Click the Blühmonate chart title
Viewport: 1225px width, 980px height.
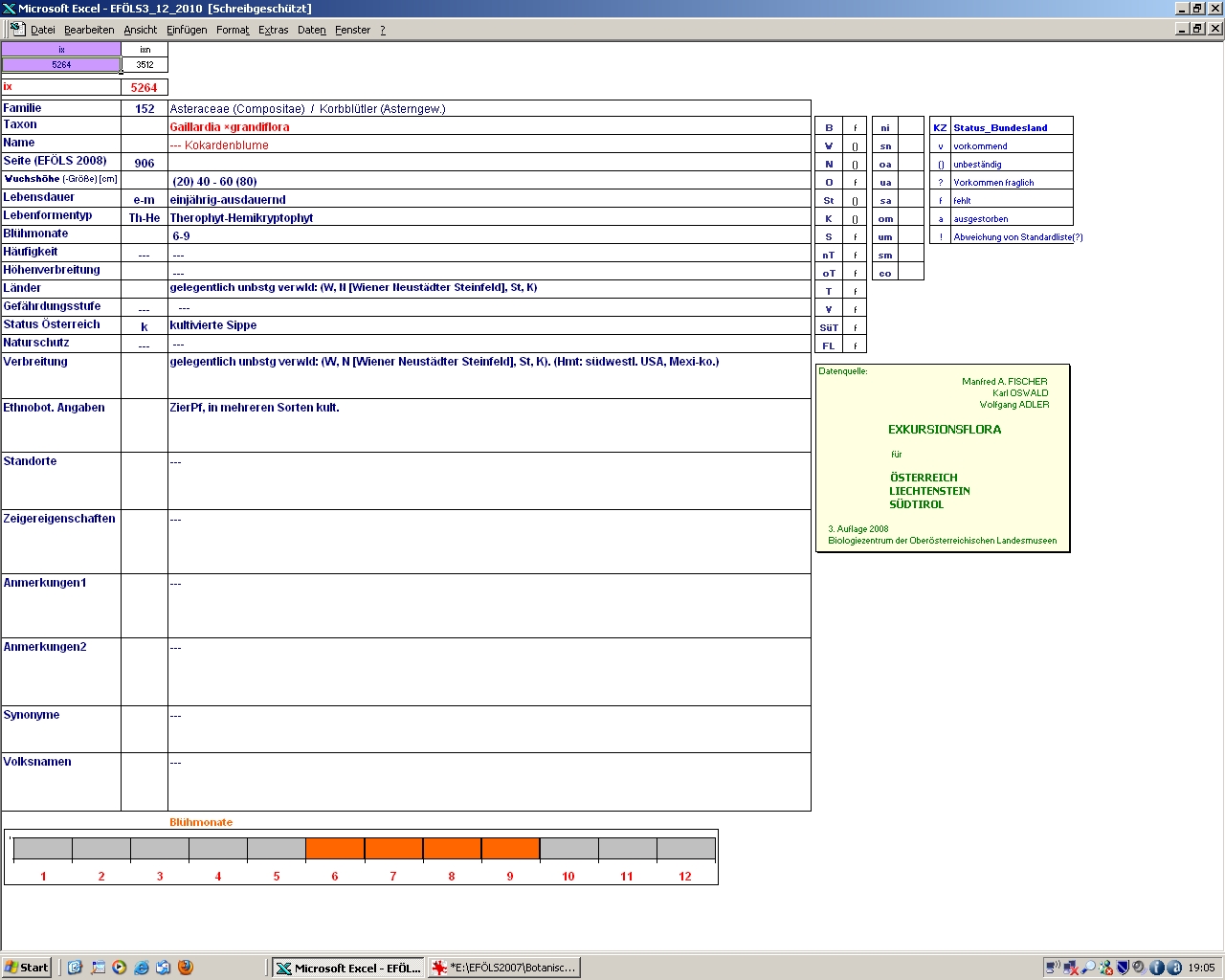tap(201, 822)
